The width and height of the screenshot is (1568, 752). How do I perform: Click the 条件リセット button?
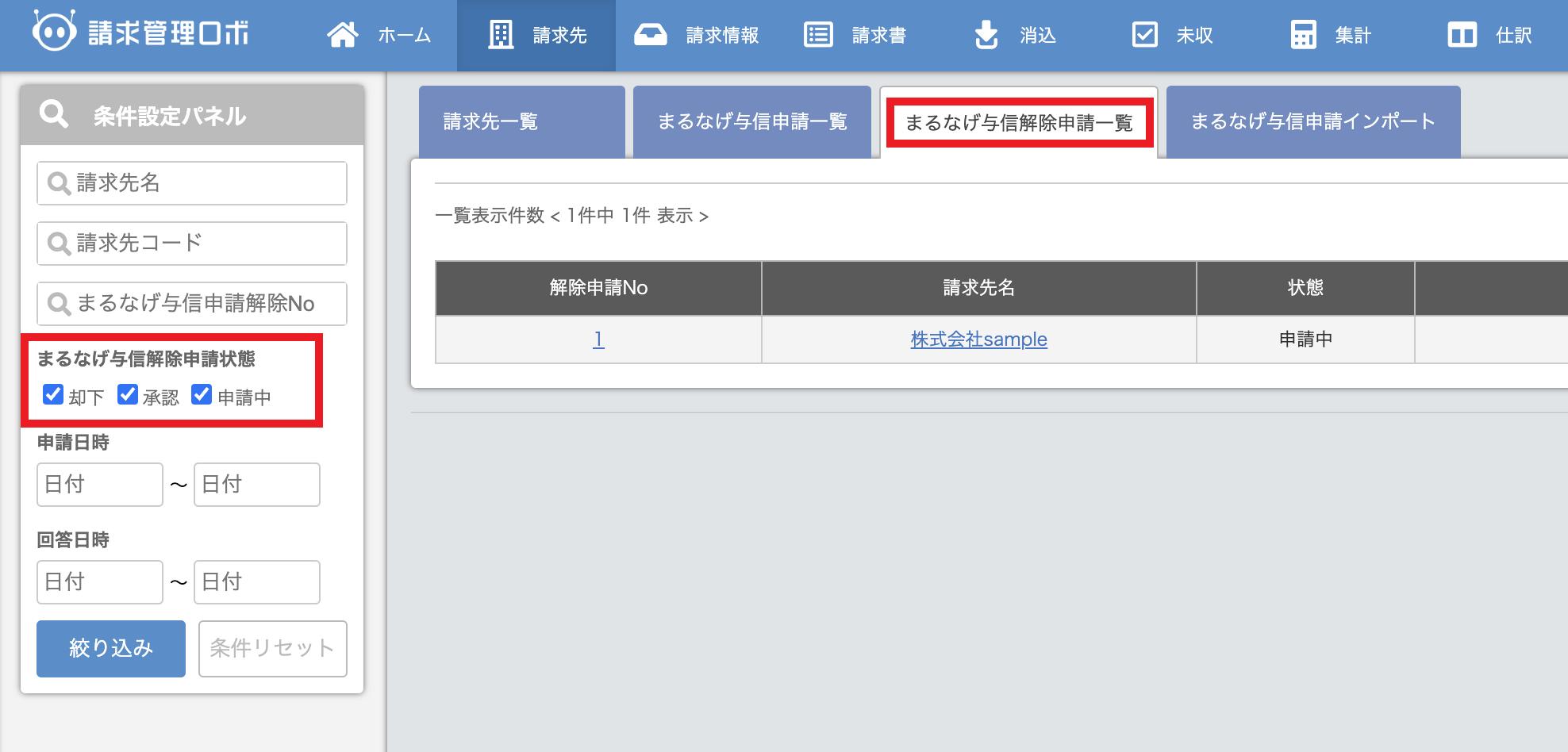[x=273, y=649]
